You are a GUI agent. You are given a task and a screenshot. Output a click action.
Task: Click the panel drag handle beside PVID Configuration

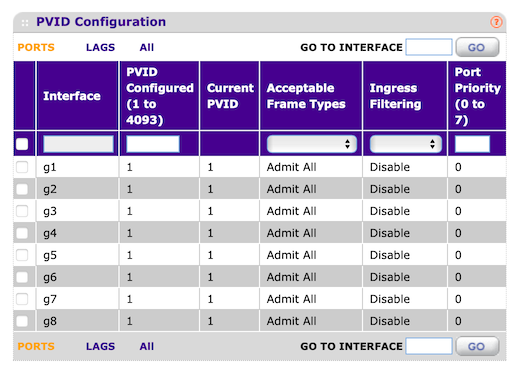coord(25,23)
